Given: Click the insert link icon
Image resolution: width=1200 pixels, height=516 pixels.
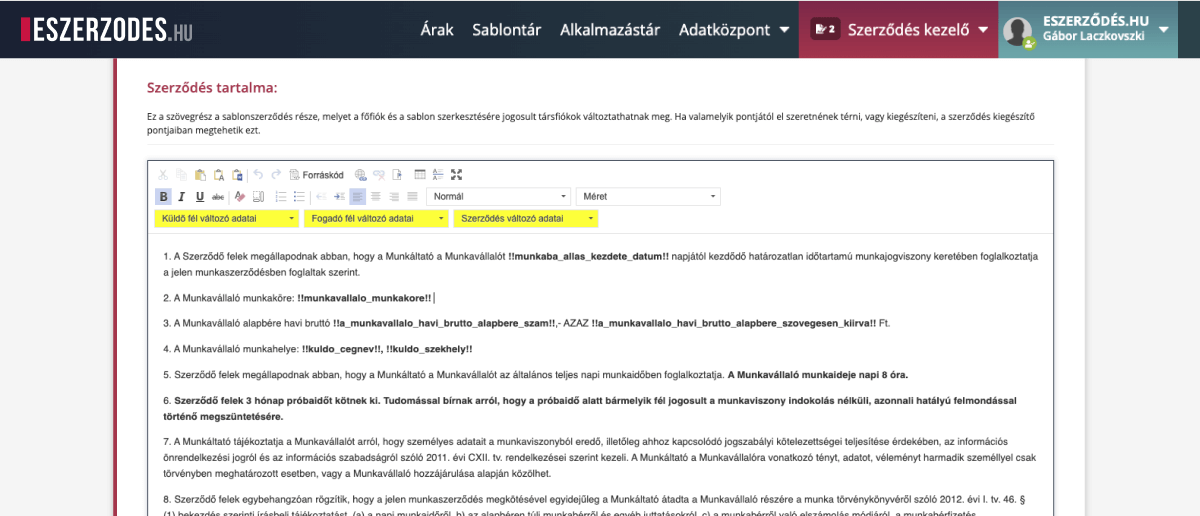Looking at the screenshot, I should click(361, 174).
